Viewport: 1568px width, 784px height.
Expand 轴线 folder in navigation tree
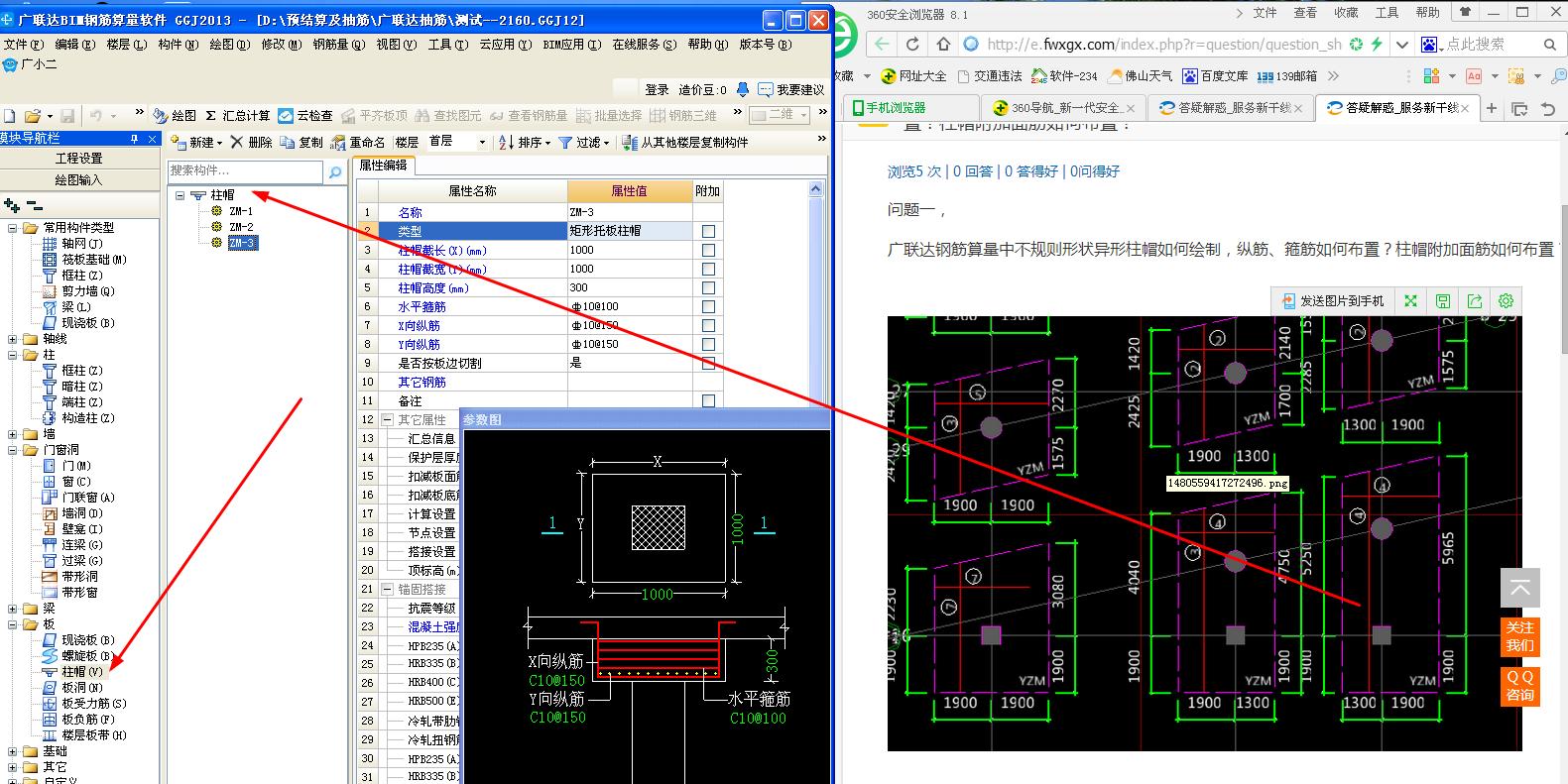point(13,339)
